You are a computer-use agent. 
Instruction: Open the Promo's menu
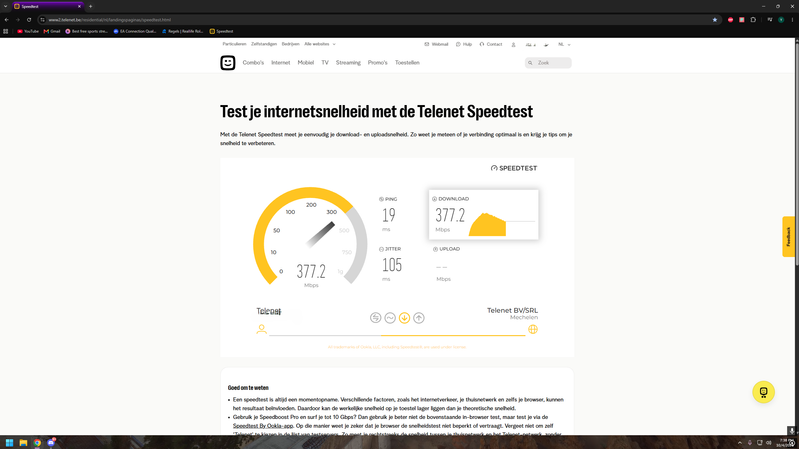[x=378, y=63]
